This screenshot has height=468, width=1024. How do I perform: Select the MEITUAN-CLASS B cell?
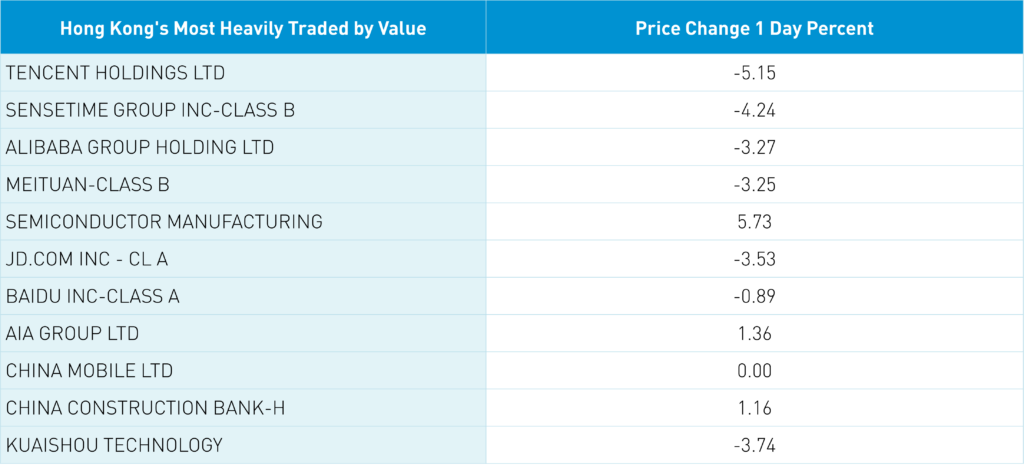pos(88,185)
